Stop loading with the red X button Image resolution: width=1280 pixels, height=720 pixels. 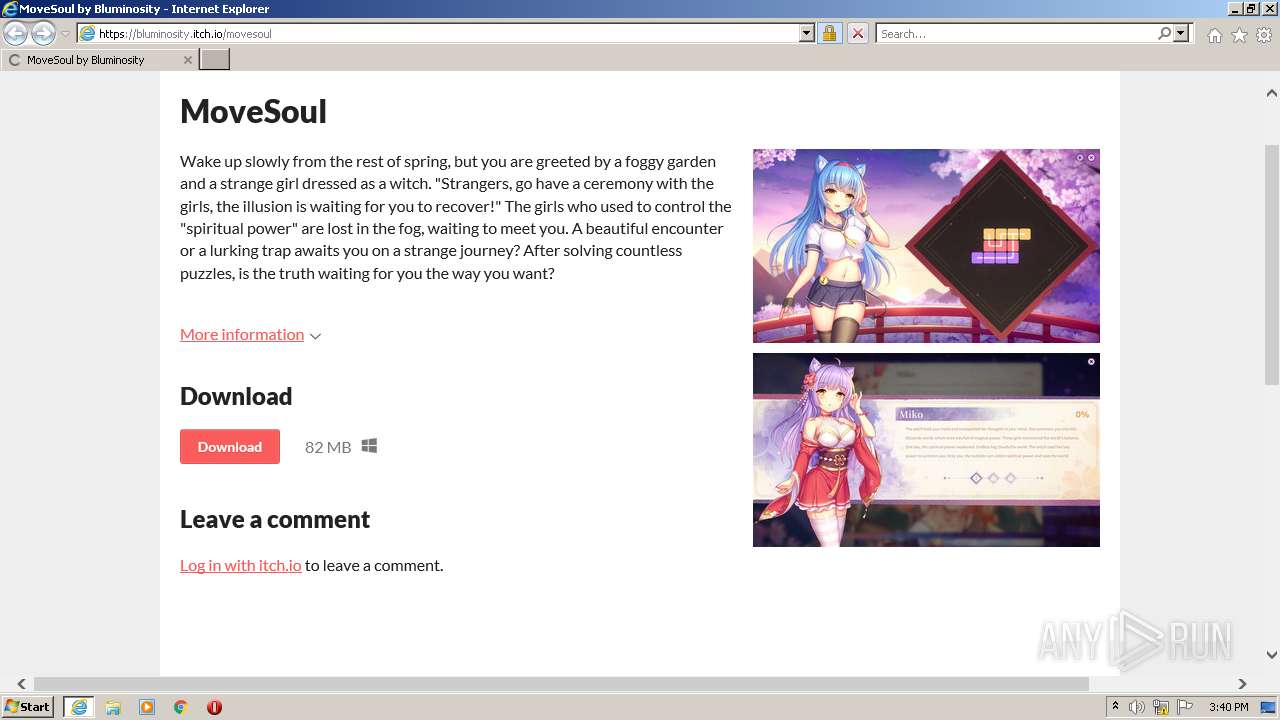coord(857,33)
